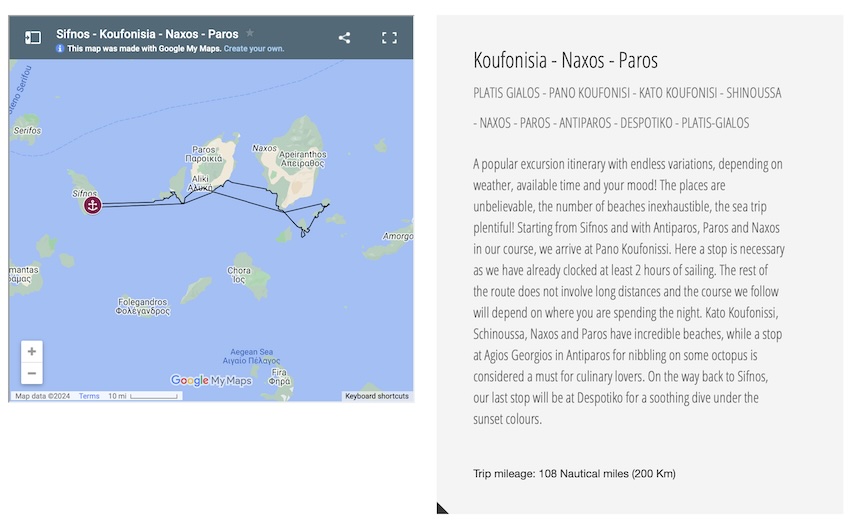Viewport: 850px width, 521px height.
Task: Click the Paros Παροικιά label on the map
Action: click(204, 154)
